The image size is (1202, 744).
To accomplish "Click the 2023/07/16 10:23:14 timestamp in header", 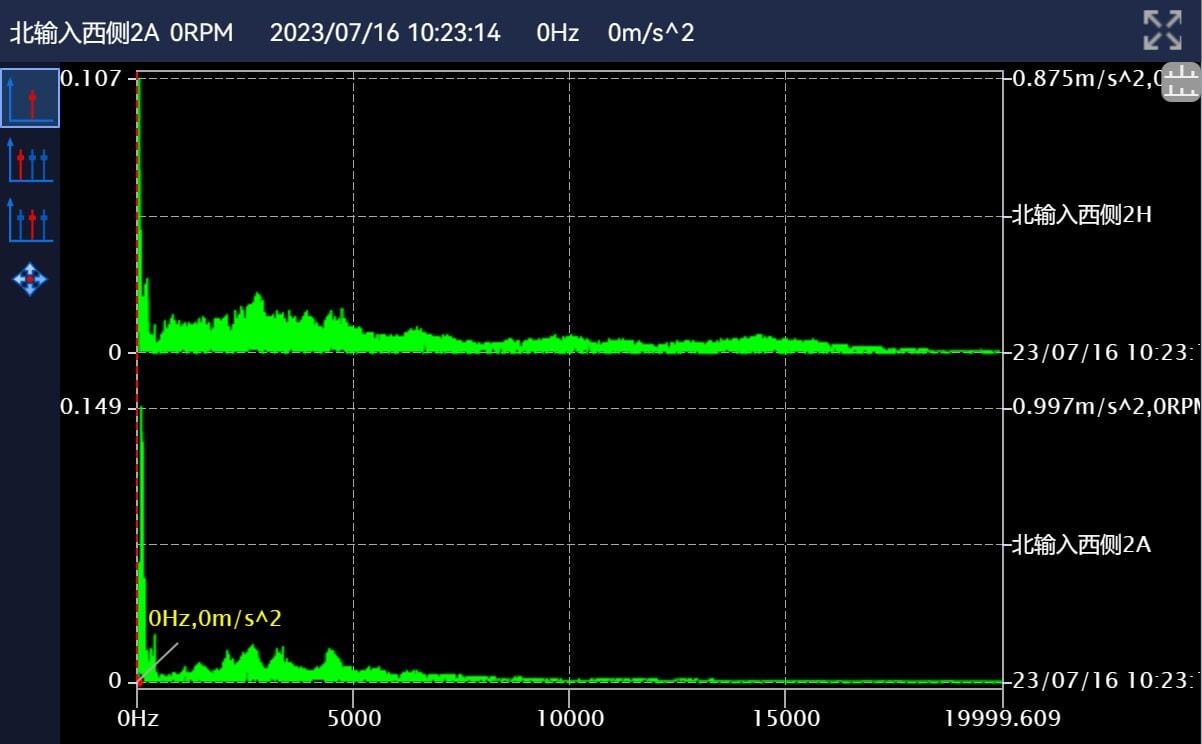I will [385, 32].
